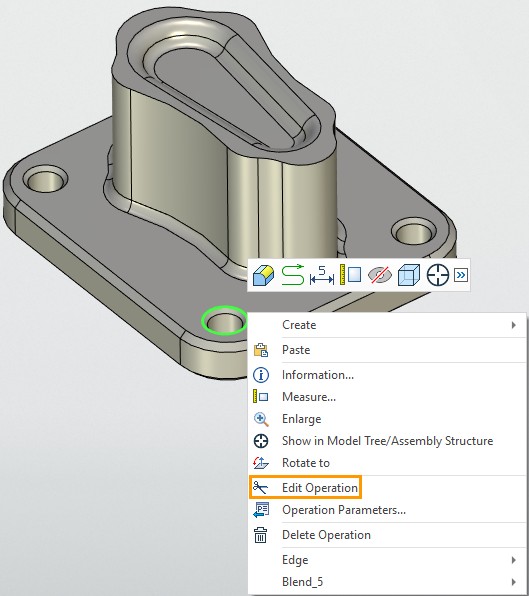Select the green S-shaped path icon
This screenshot has width=529, height=596.
tap(293, 275)
